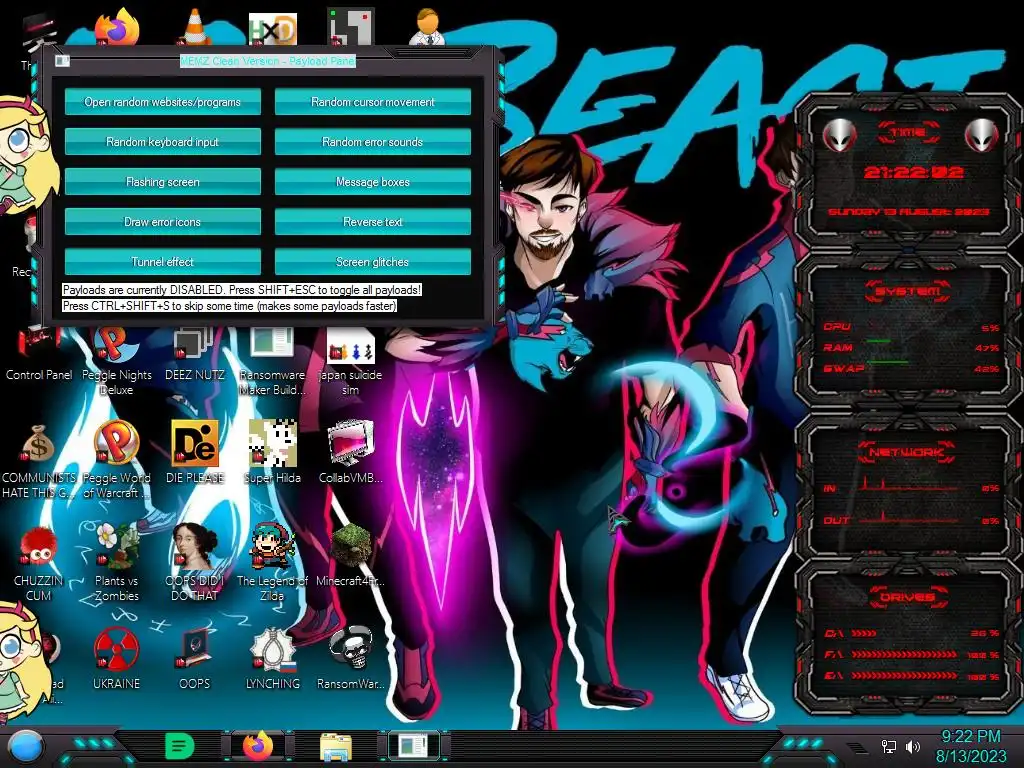Select the doctor figure desktop icon
This screenshot has width=1024, height=768.
(x=428, y=27)
